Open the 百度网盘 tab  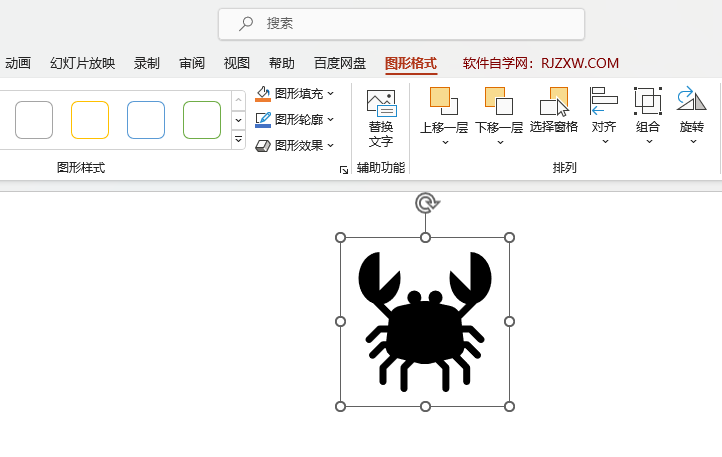[x=340, y=63]
